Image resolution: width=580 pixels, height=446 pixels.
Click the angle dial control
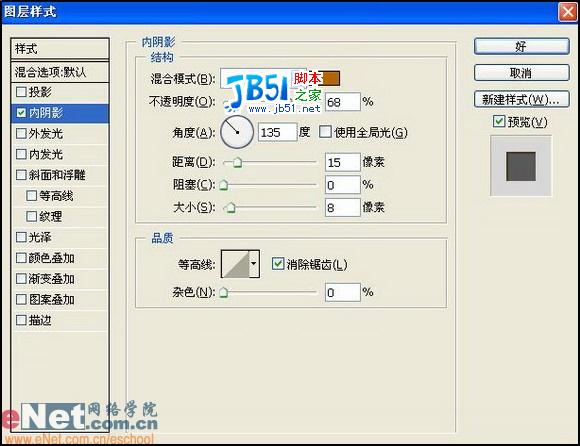(237, 132)
